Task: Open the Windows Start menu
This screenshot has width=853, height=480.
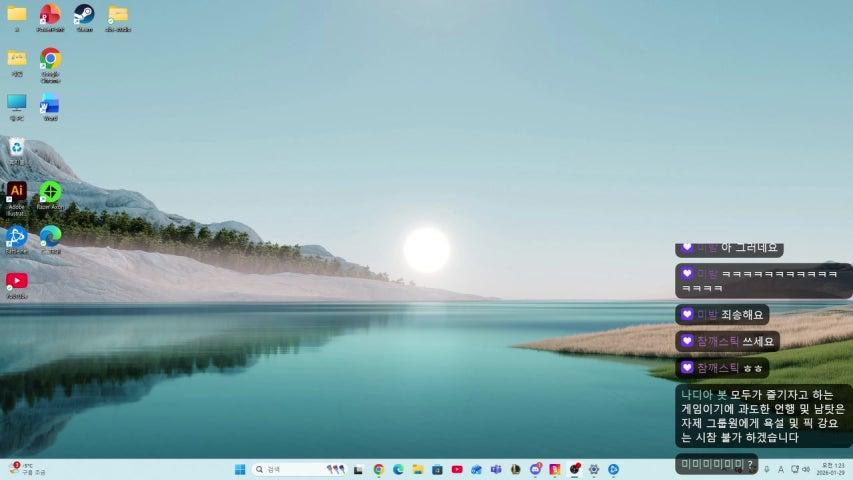Action: (240, 469)
